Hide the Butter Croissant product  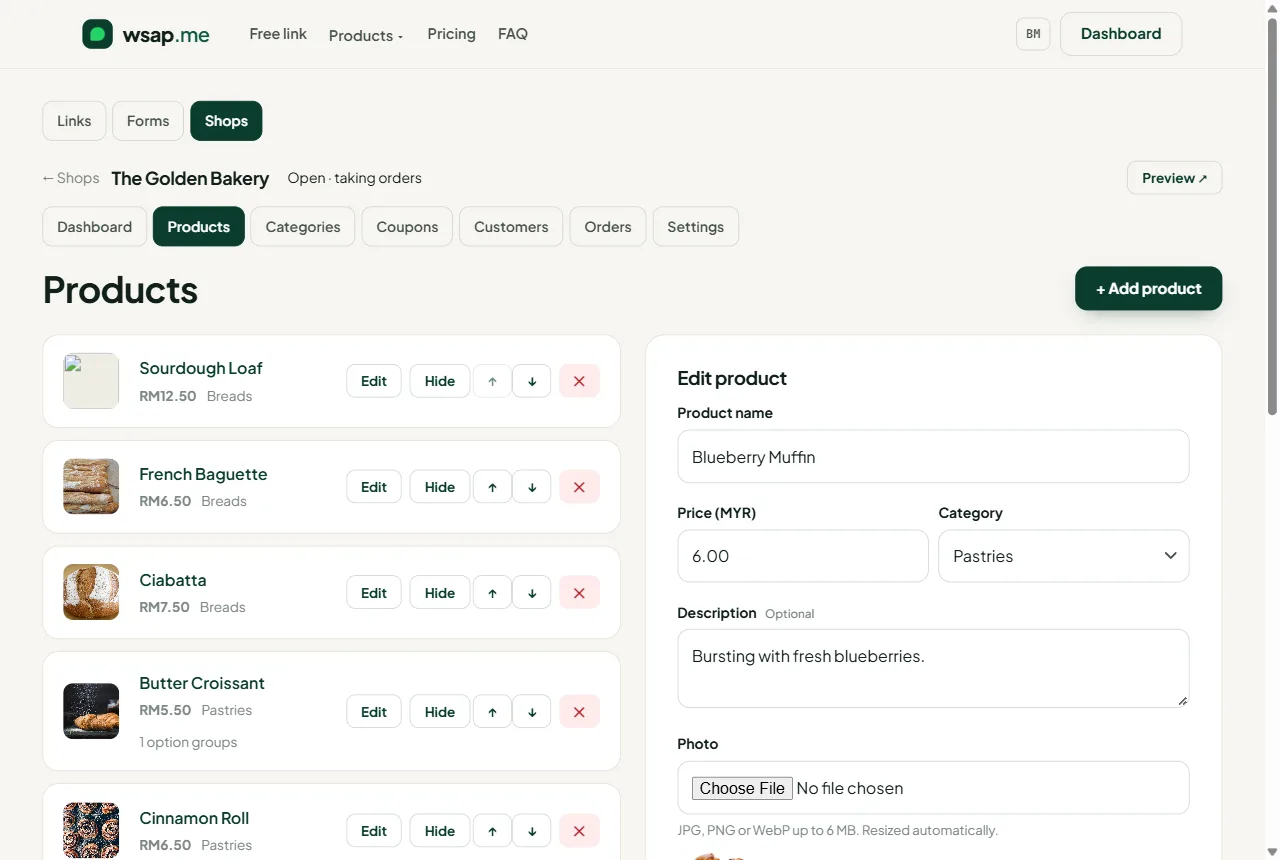[x=440, y=712]
